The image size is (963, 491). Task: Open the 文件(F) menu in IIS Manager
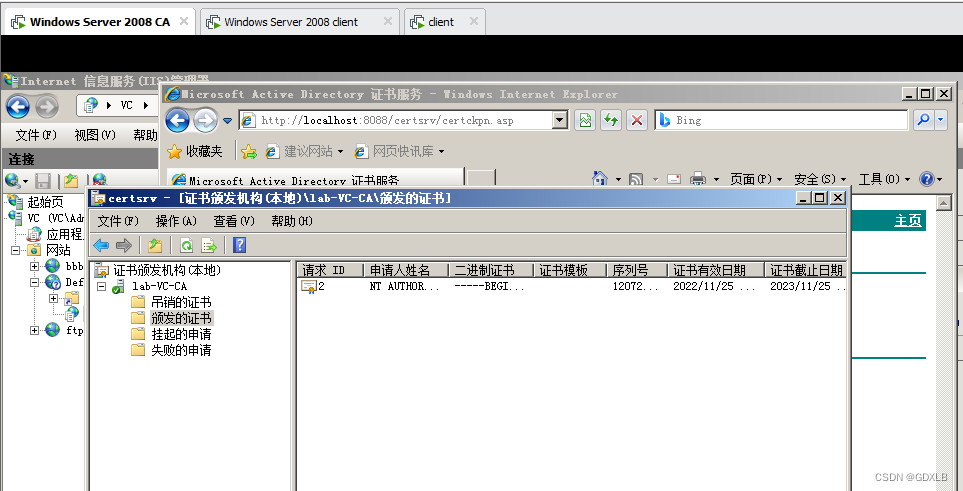(x=36, y=135)
